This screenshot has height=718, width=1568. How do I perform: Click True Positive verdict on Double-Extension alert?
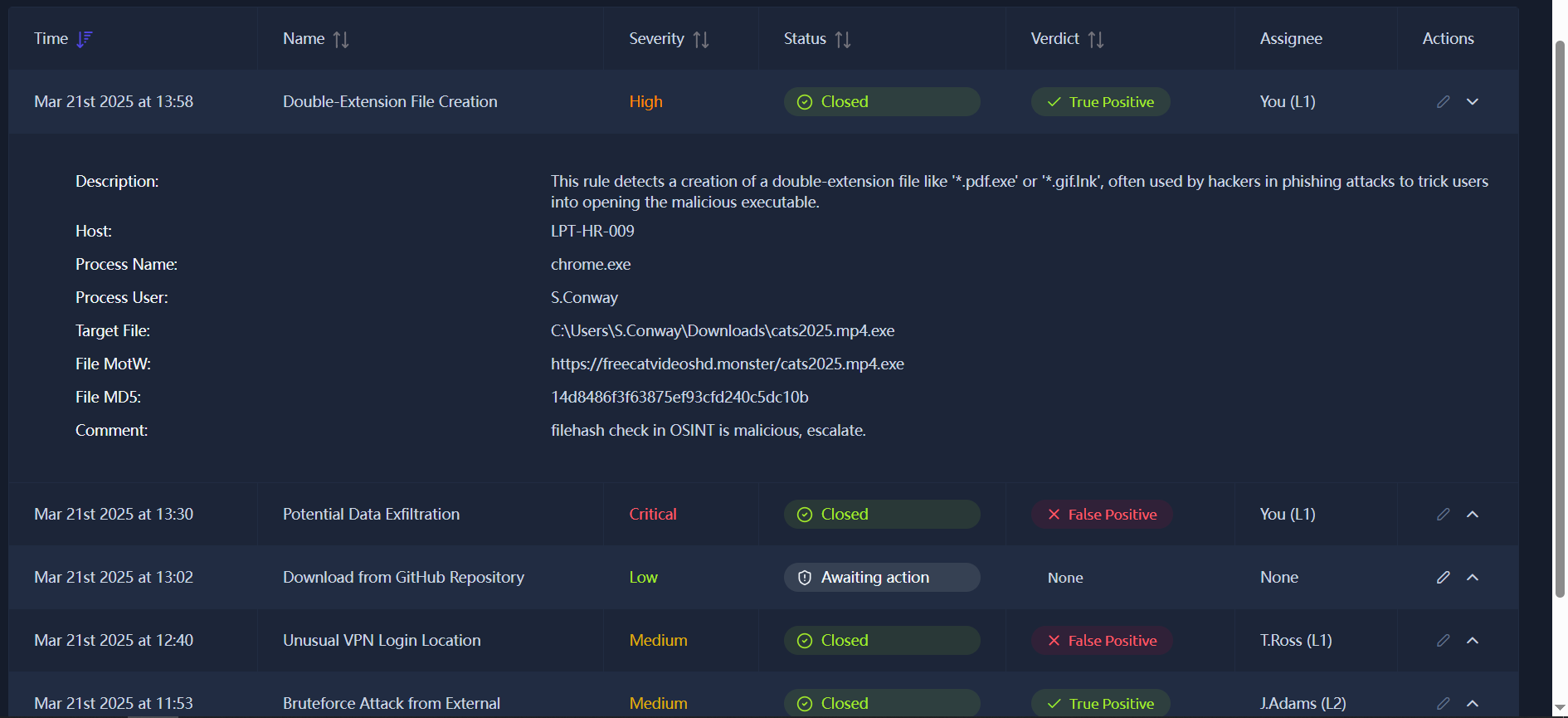coord(1100,101)
